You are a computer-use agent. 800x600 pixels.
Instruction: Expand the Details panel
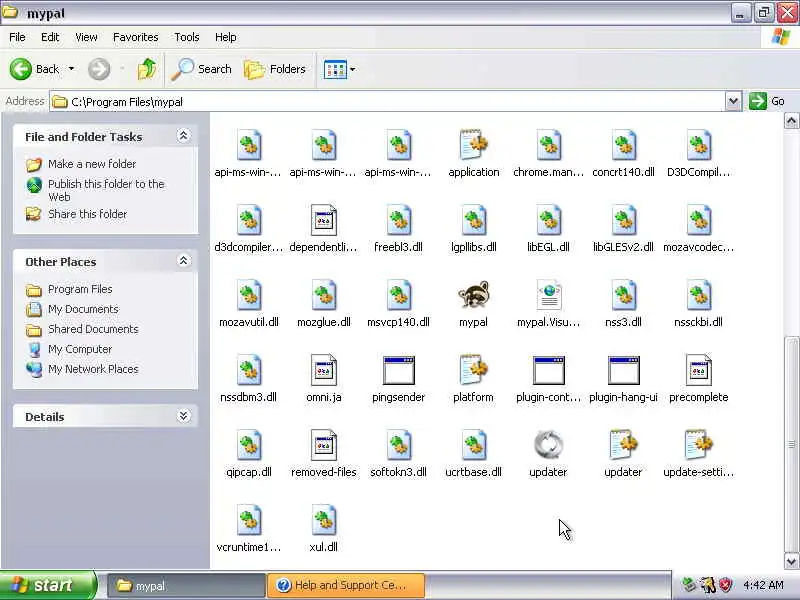click(x=183, y=416)
